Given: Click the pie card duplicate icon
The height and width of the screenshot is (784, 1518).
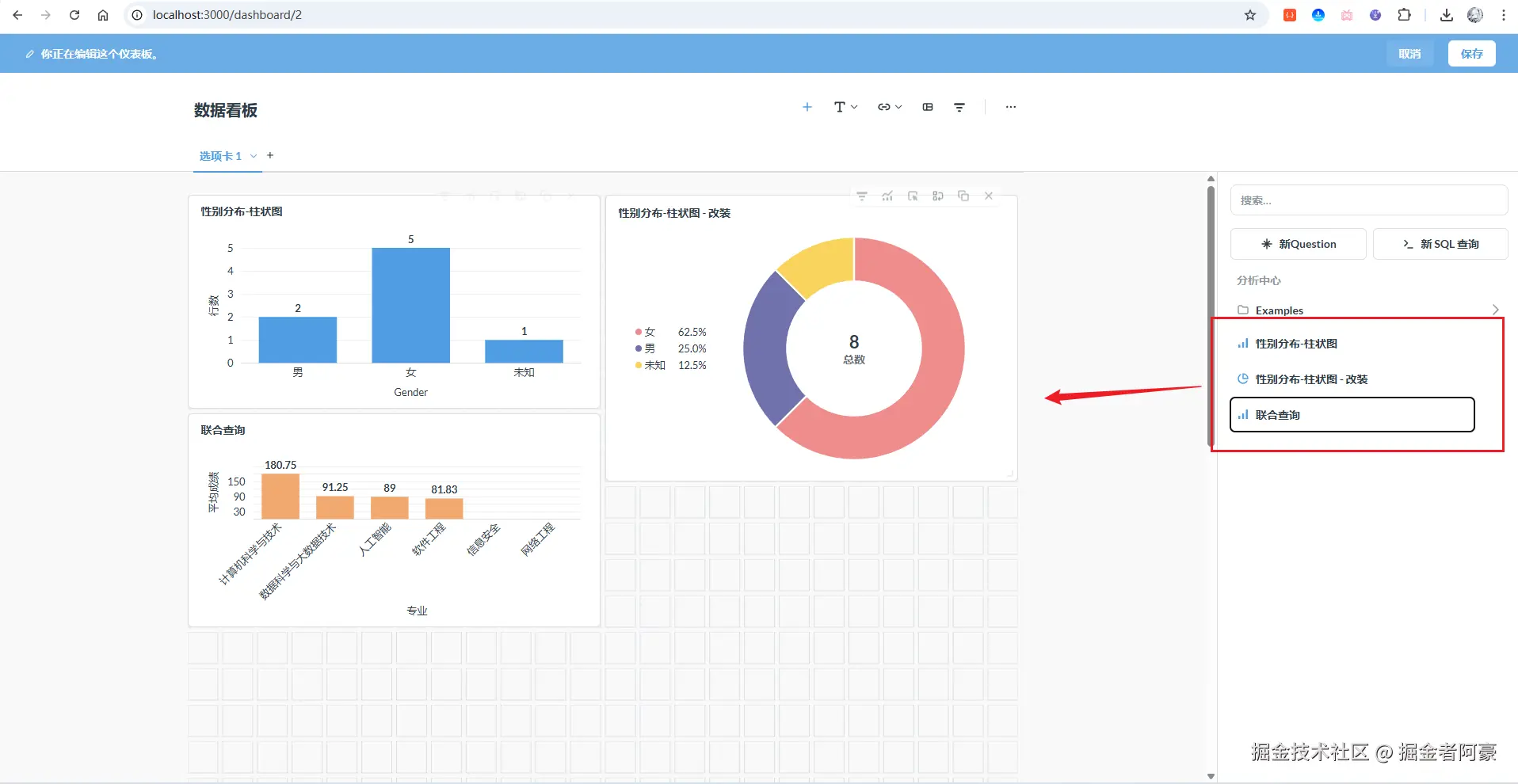Looking at the screenshot, I should point(963,196).
